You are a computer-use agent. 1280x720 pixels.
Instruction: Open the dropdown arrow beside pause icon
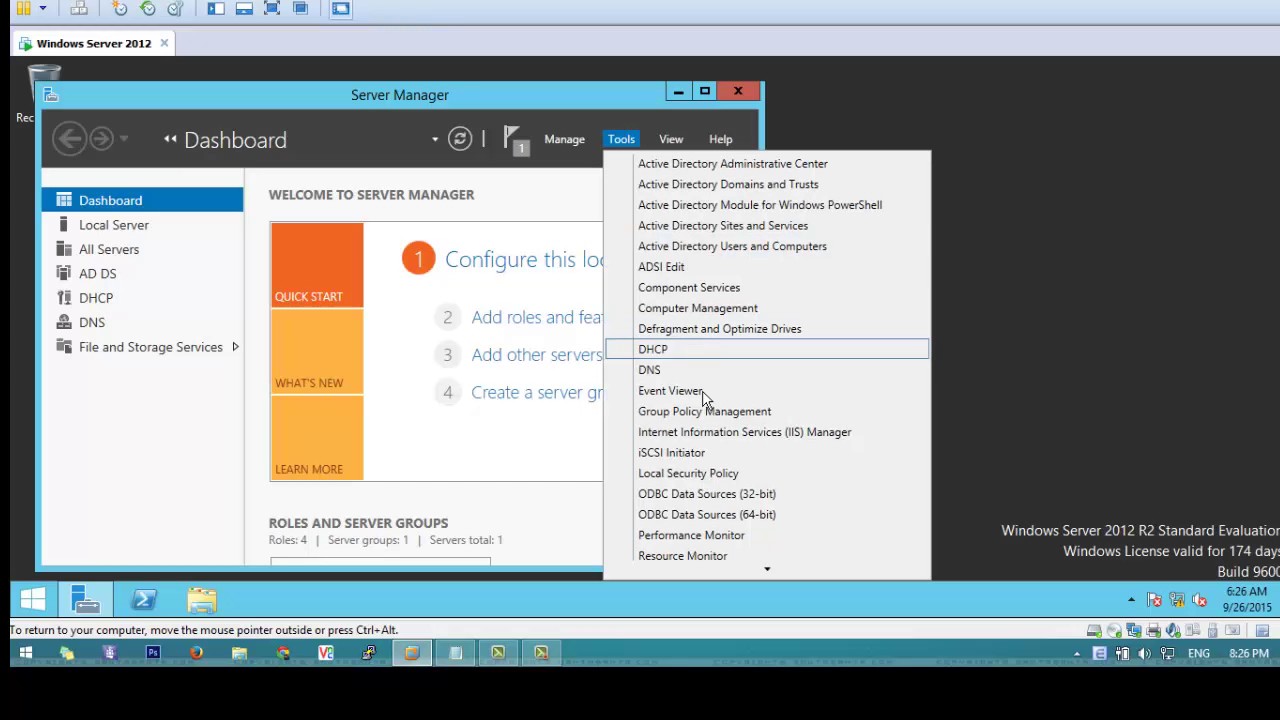pos(42,8)
